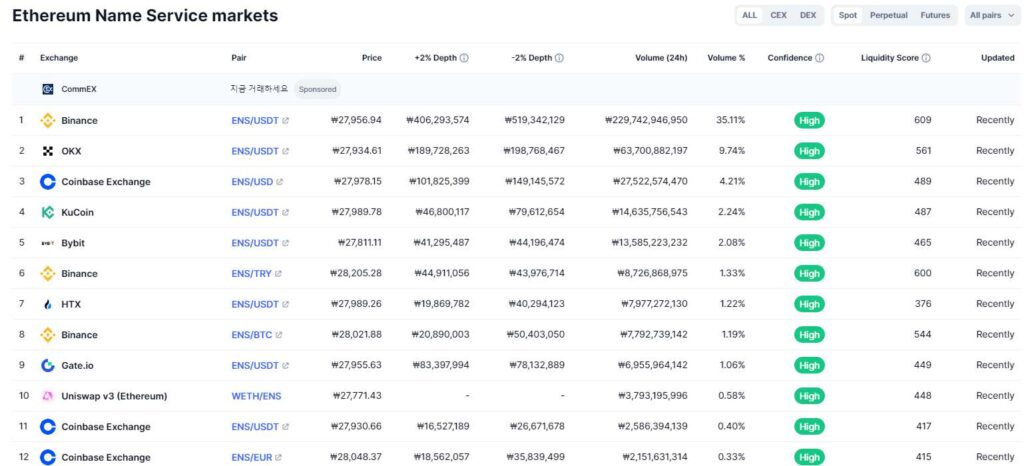Click the Sponsored badge in CommEX row
The height and width of the screenshot is (466, 1024).
pyautogui.click(x=317, y=89)
